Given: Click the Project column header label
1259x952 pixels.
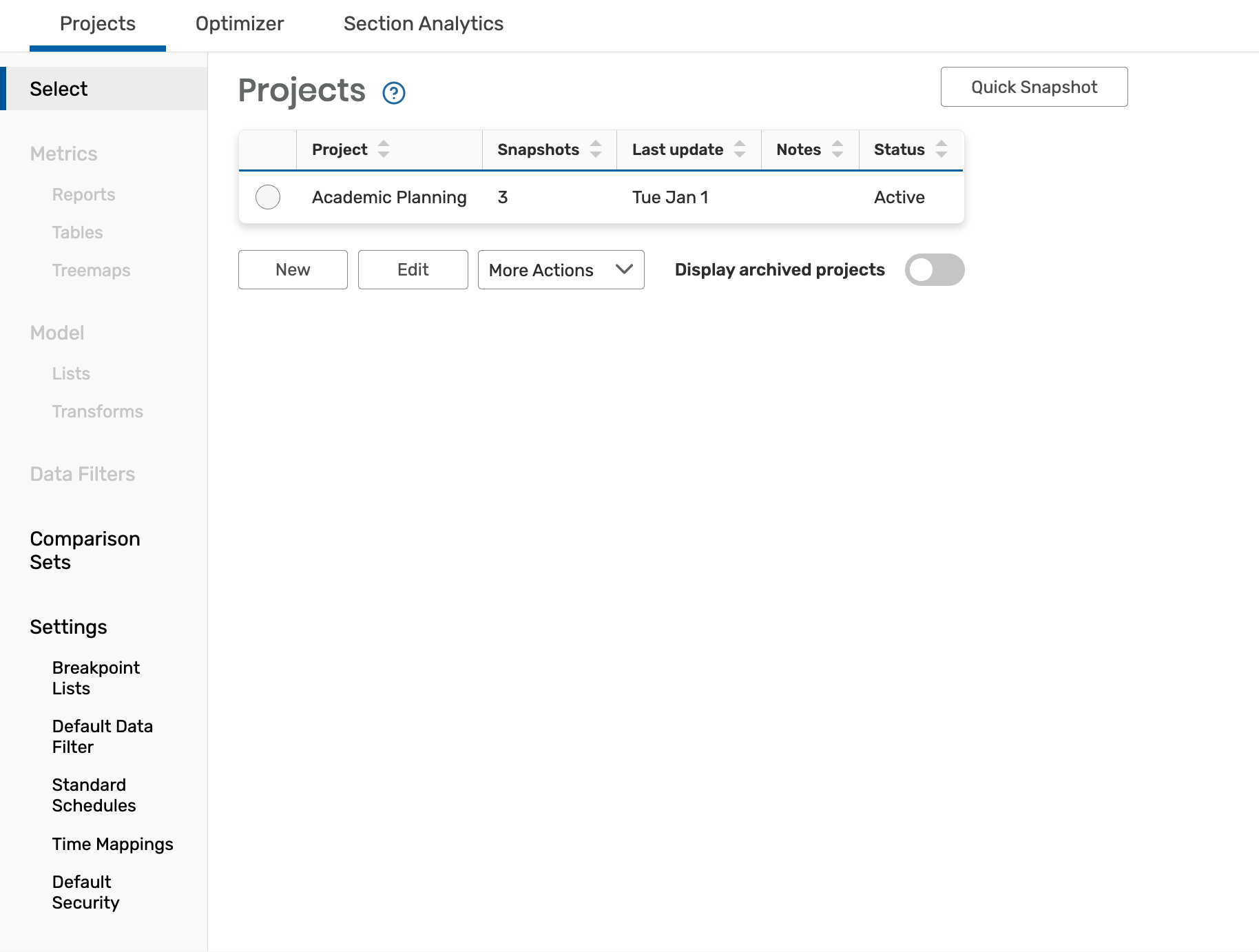Looking at the screenshot, I should pyautogui.click(x=340, y=149).
